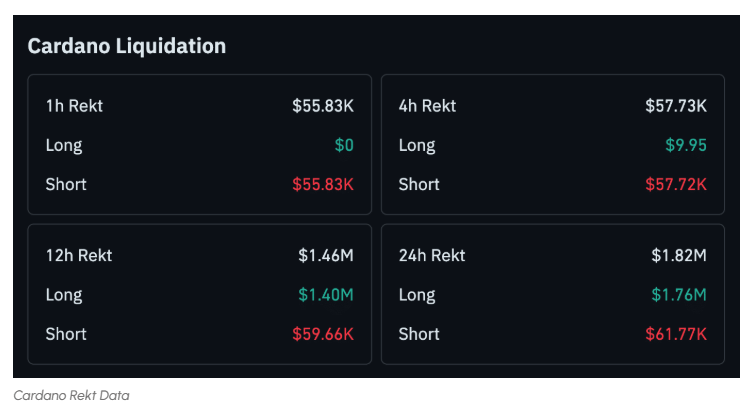Click the 4h Long value $9.95
The height and width of the screenshot is (409, 752).
coord(686,145)
